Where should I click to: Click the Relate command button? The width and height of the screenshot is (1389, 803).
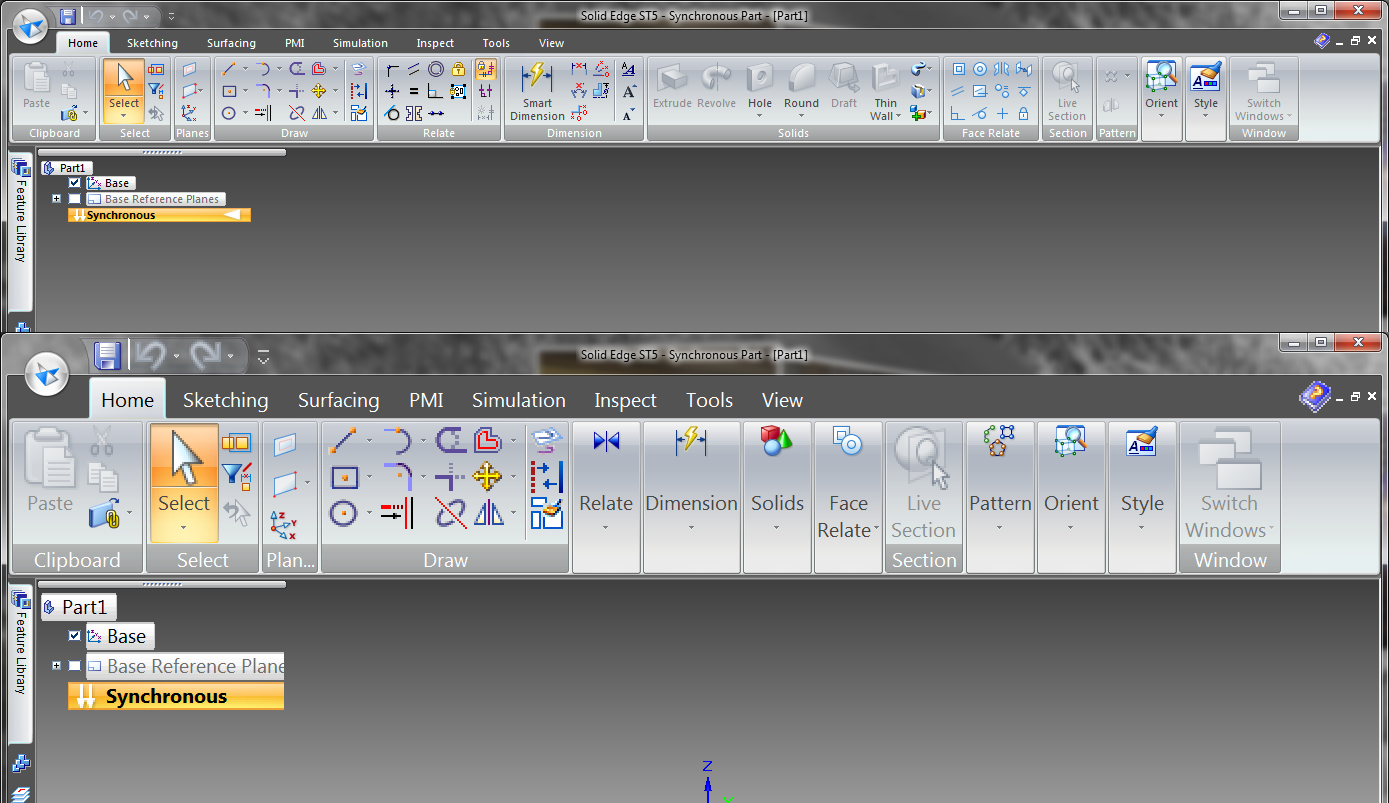click(604, 480)
